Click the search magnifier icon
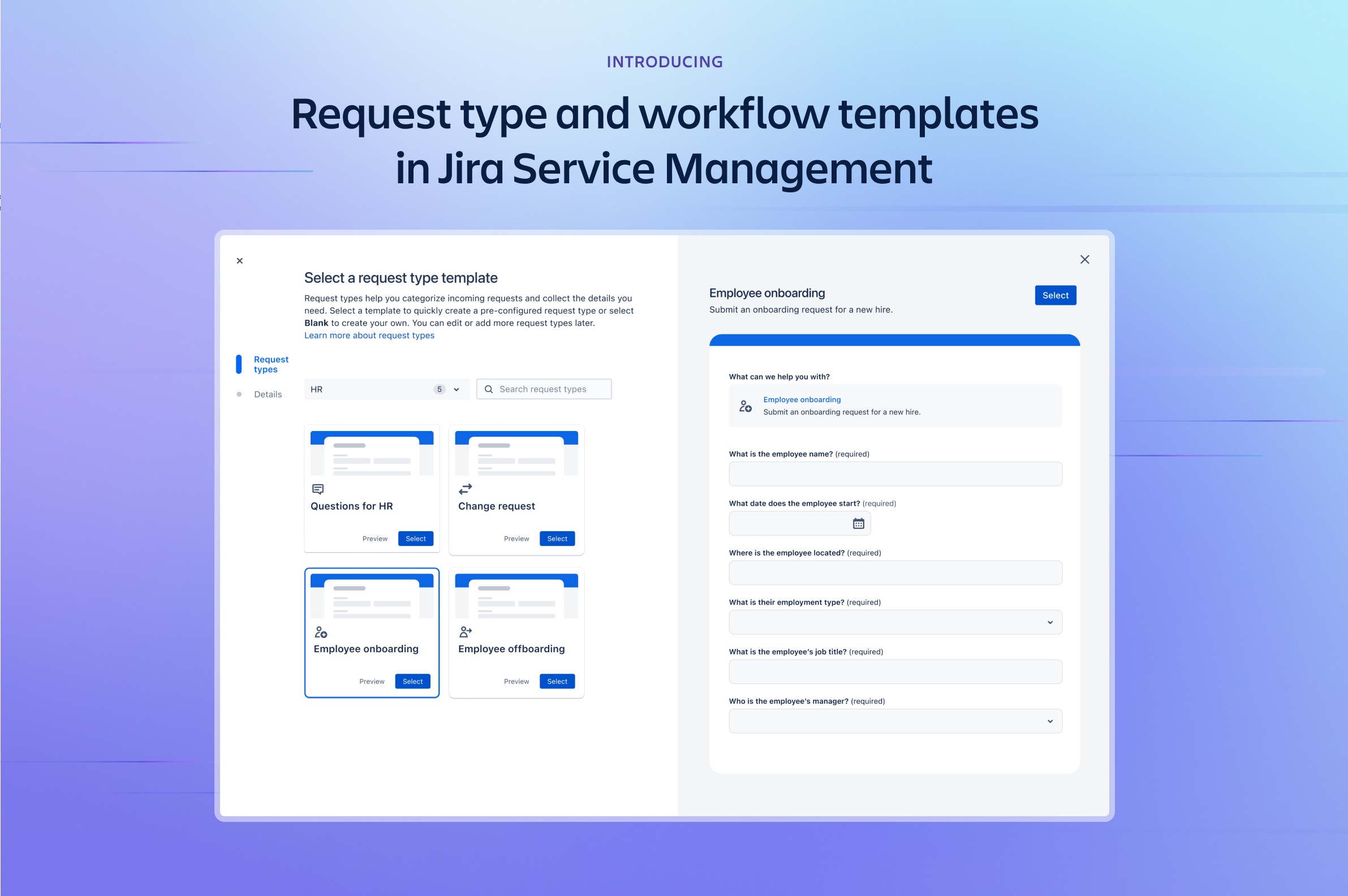 (x=489, y=389)
